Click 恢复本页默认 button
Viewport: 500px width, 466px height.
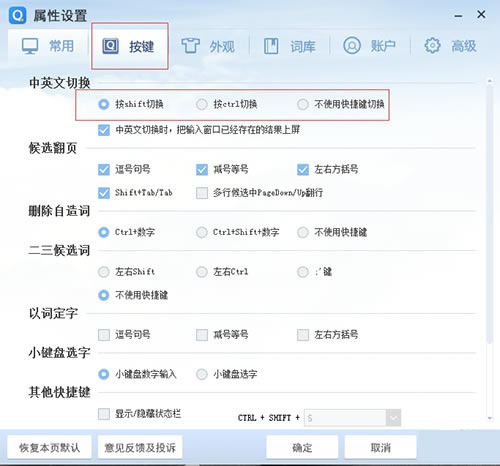49,447
